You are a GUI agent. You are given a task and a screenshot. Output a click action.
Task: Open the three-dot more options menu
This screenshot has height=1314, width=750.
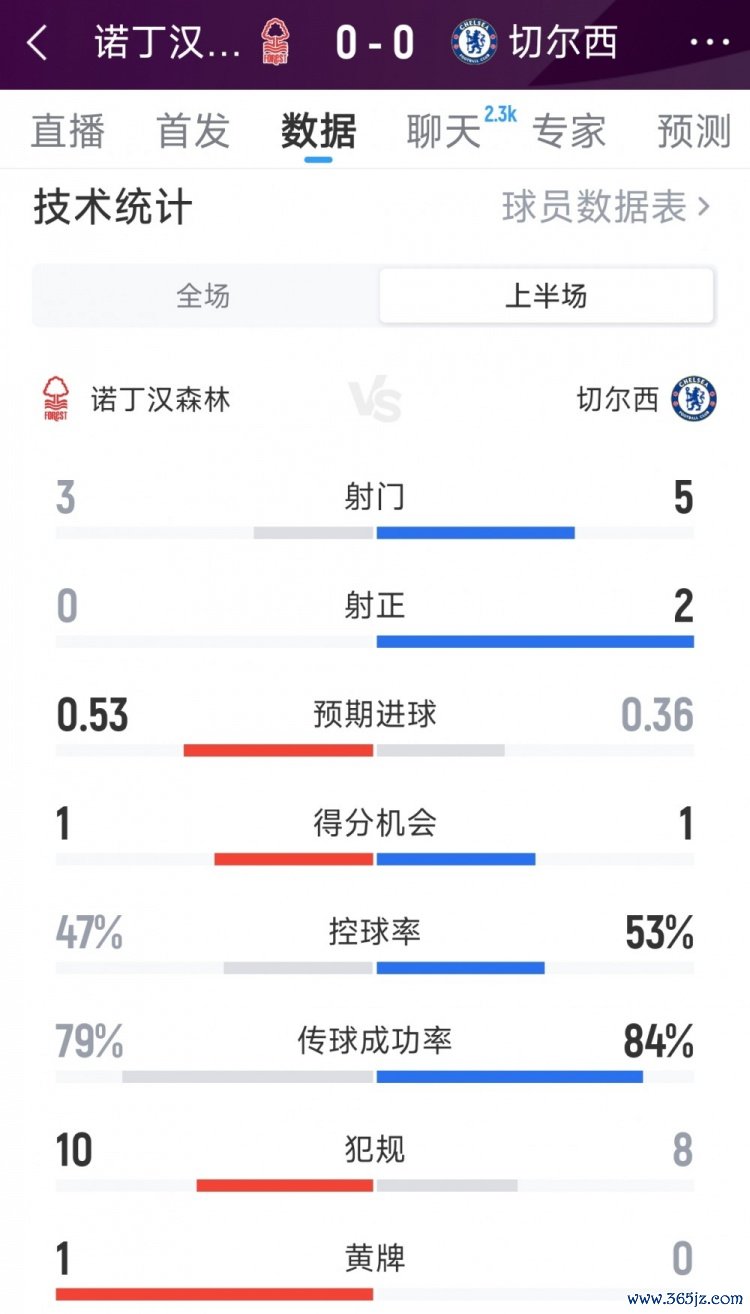pos(710,43)
